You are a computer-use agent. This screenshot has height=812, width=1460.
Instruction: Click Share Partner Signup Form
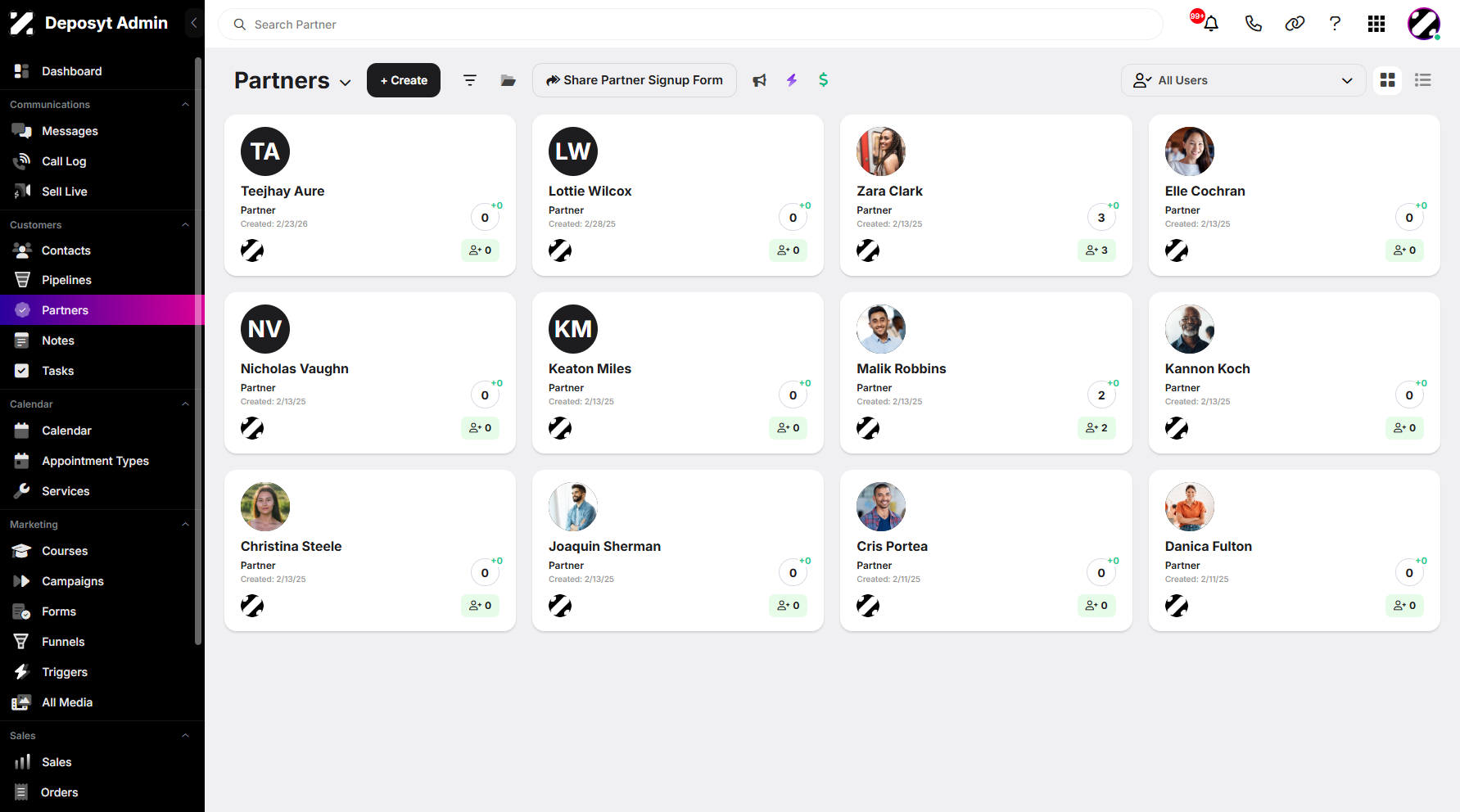[x=635, y=80]
